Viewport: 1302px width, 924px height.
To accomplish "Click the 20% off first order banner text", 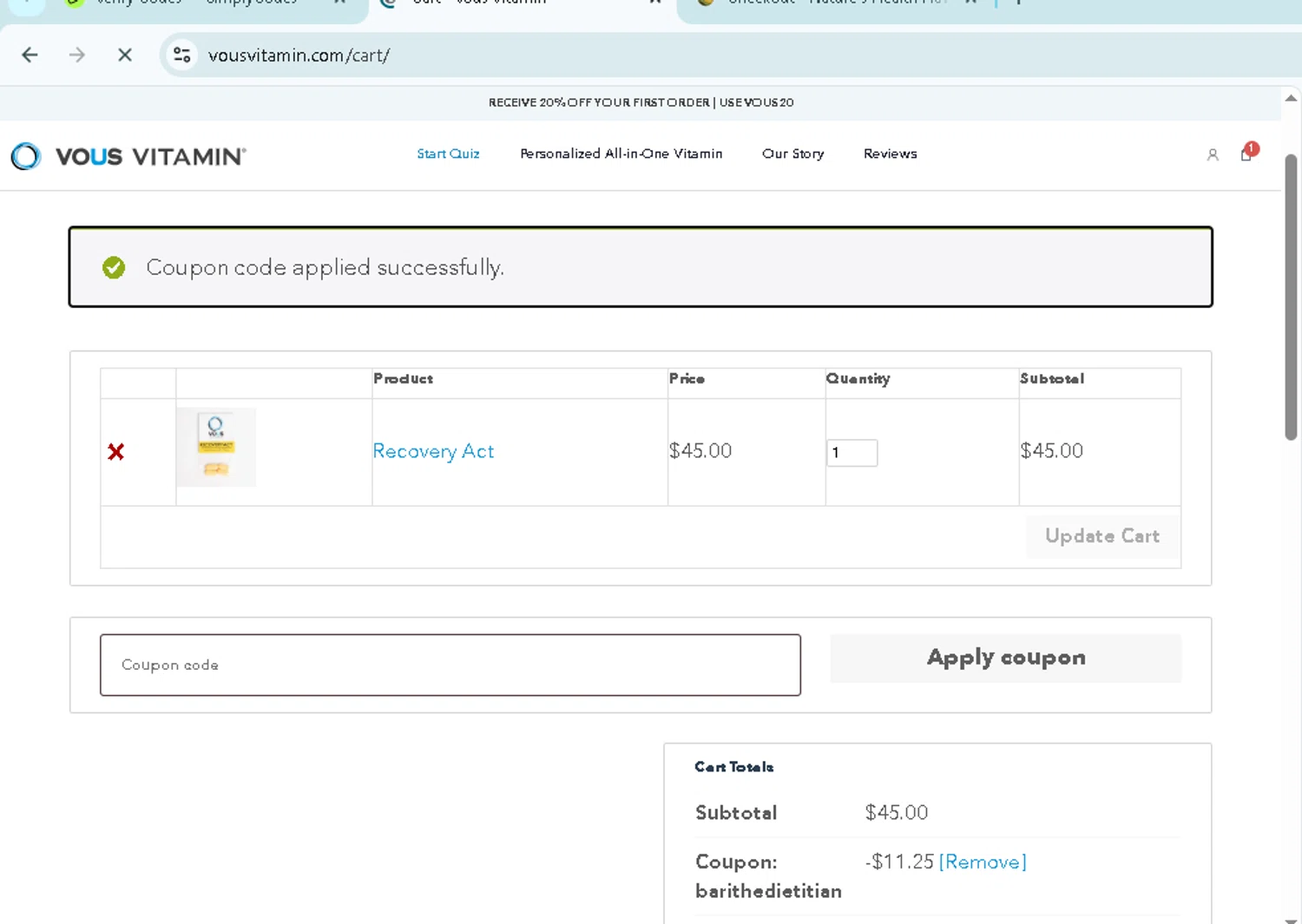I will click(641, 102).
